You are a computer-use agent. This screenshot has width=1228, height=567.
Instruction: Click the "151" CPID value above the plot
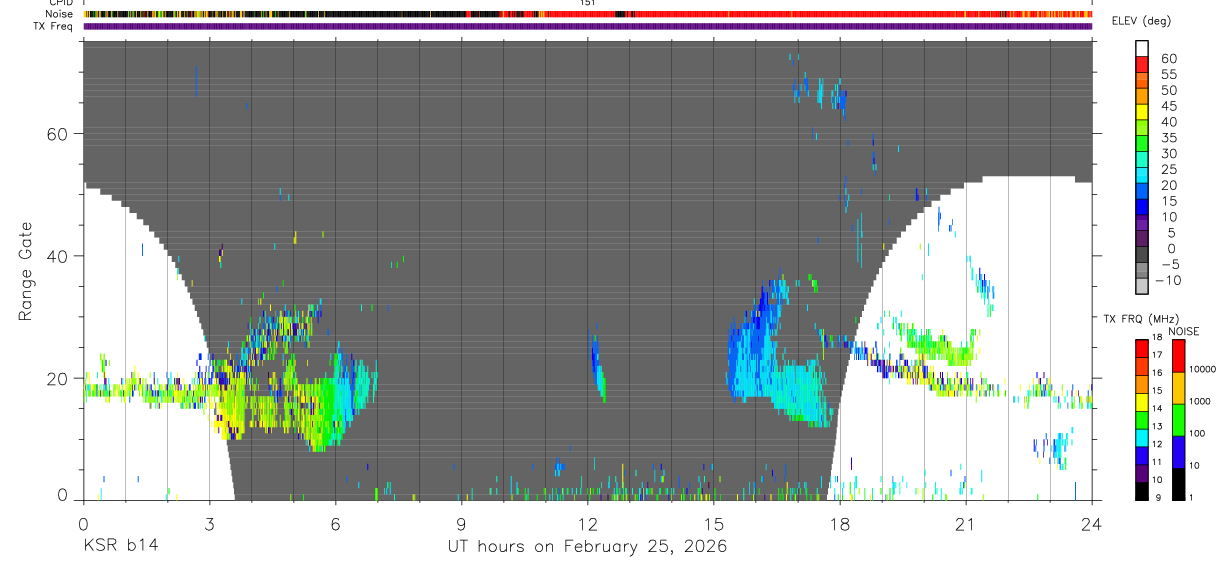click(x=587, y=3)
